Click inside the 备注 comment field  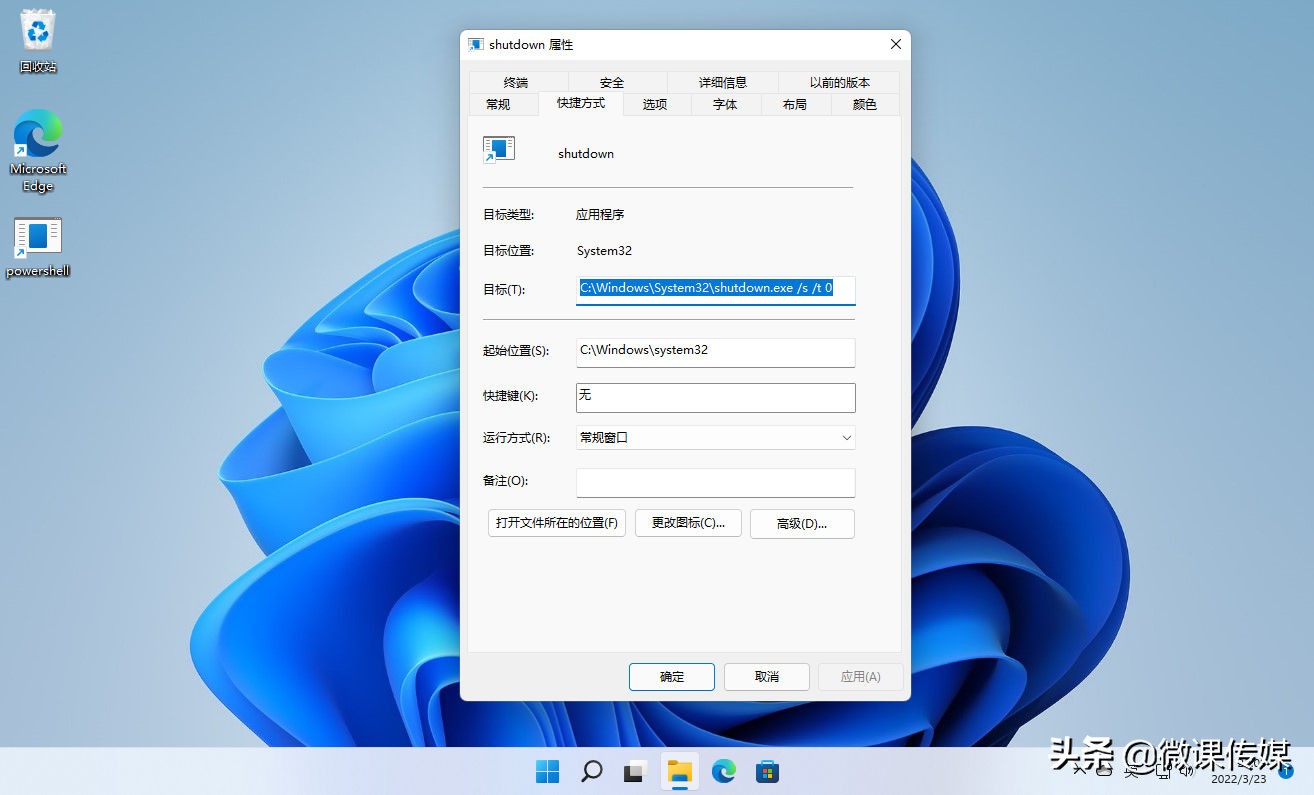(x=715, y=482)
